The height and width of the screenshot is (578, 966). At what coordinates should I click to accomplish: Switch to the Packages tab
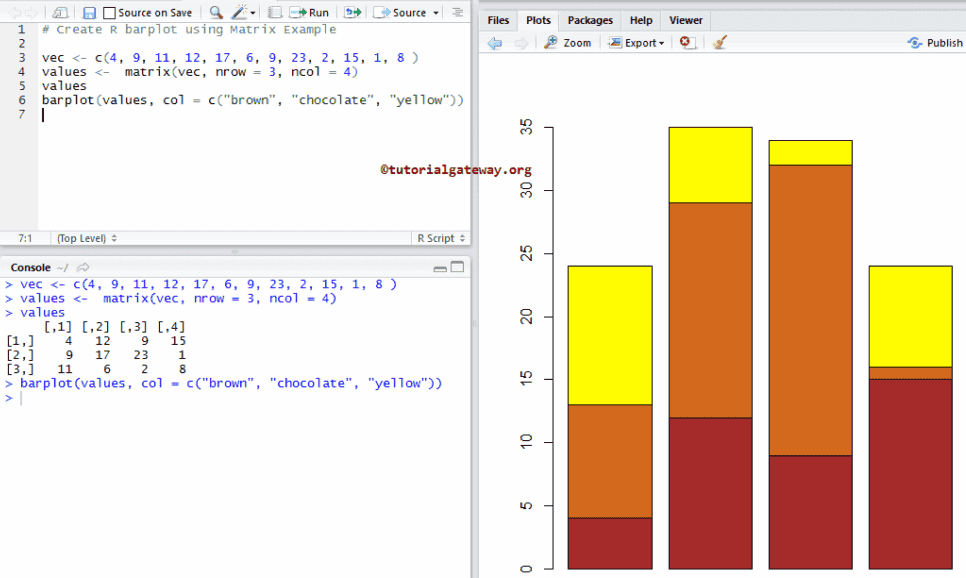click(590, 20)
